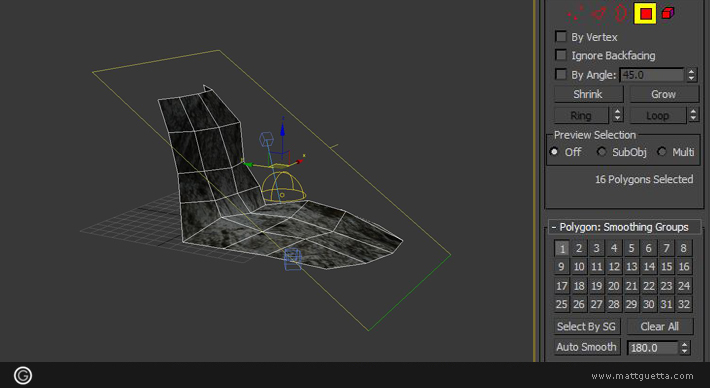Select Multi preview selection radio
This screenshot has width=710, height=388.
tap(662, 152)
